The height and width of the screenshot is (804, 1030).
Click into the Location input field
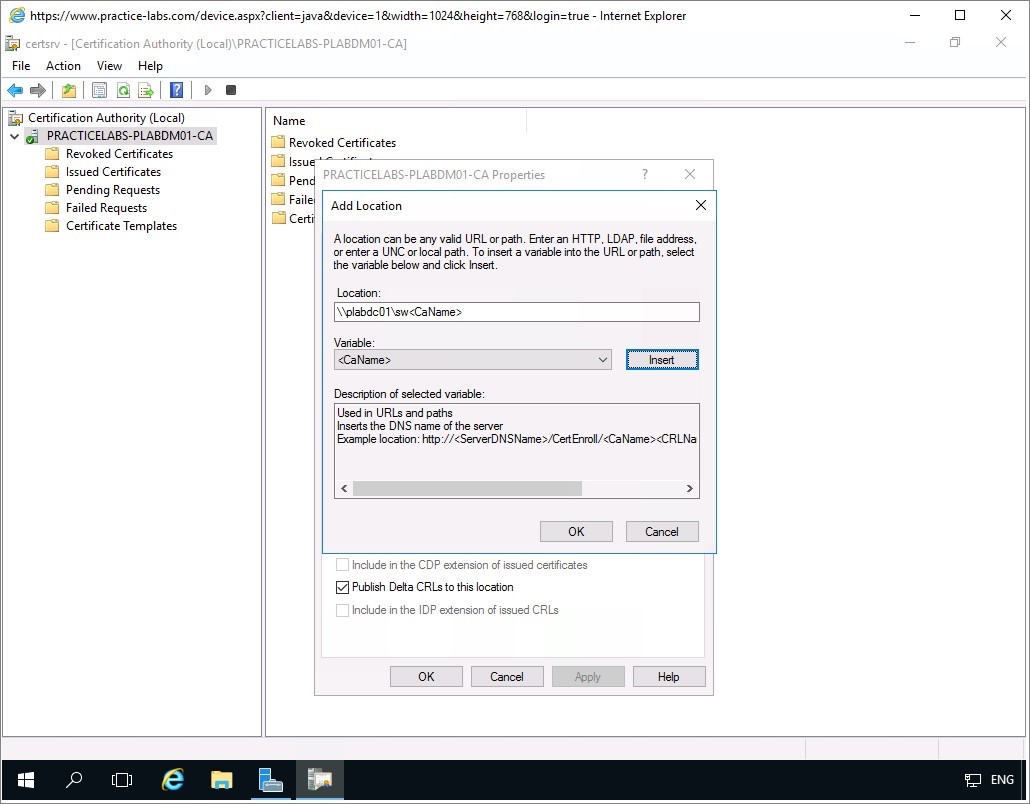516,312
